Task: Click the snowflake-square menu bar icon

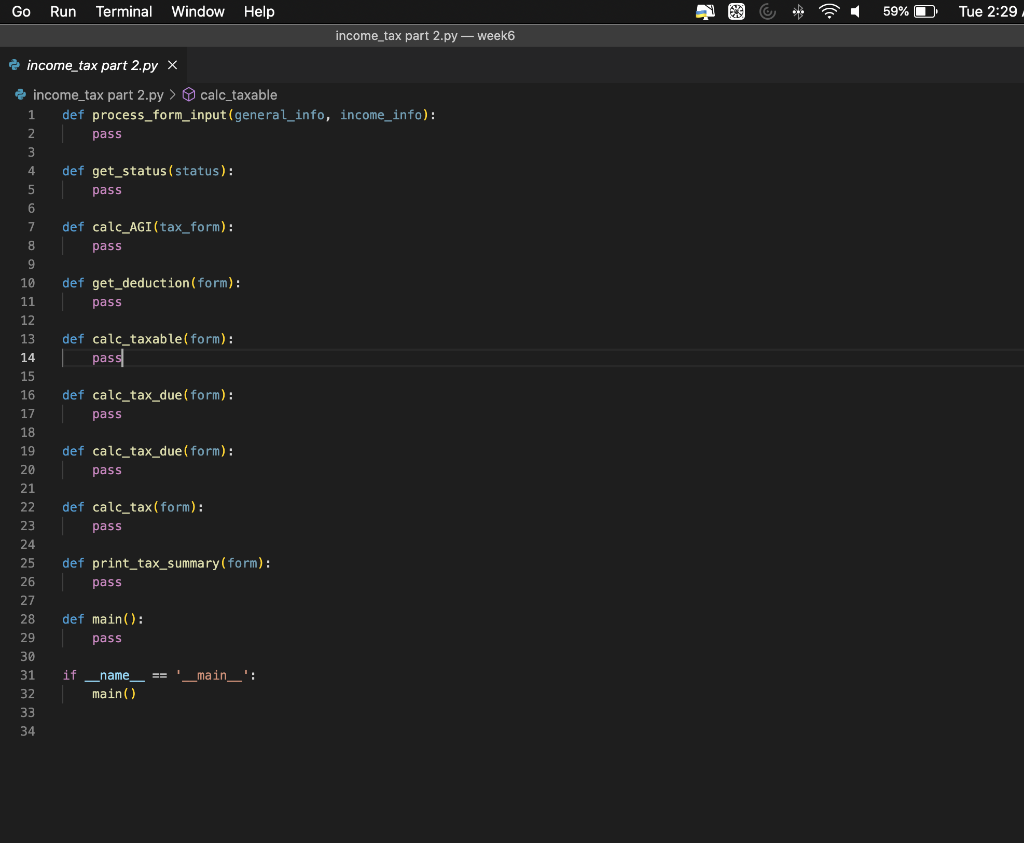Action: tap(736, 11)
